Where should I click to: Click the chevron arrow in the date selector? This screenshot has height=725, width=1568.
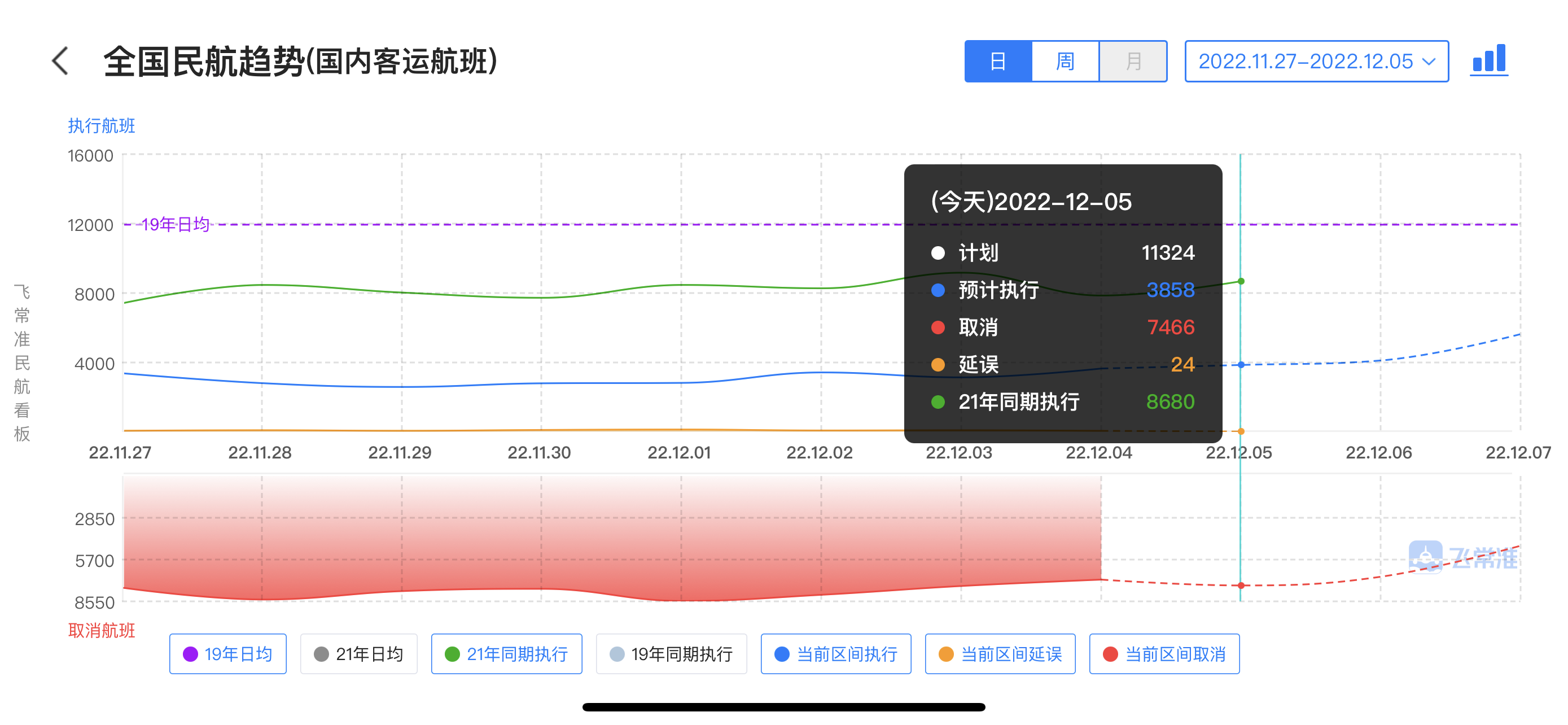(1429, 62)
